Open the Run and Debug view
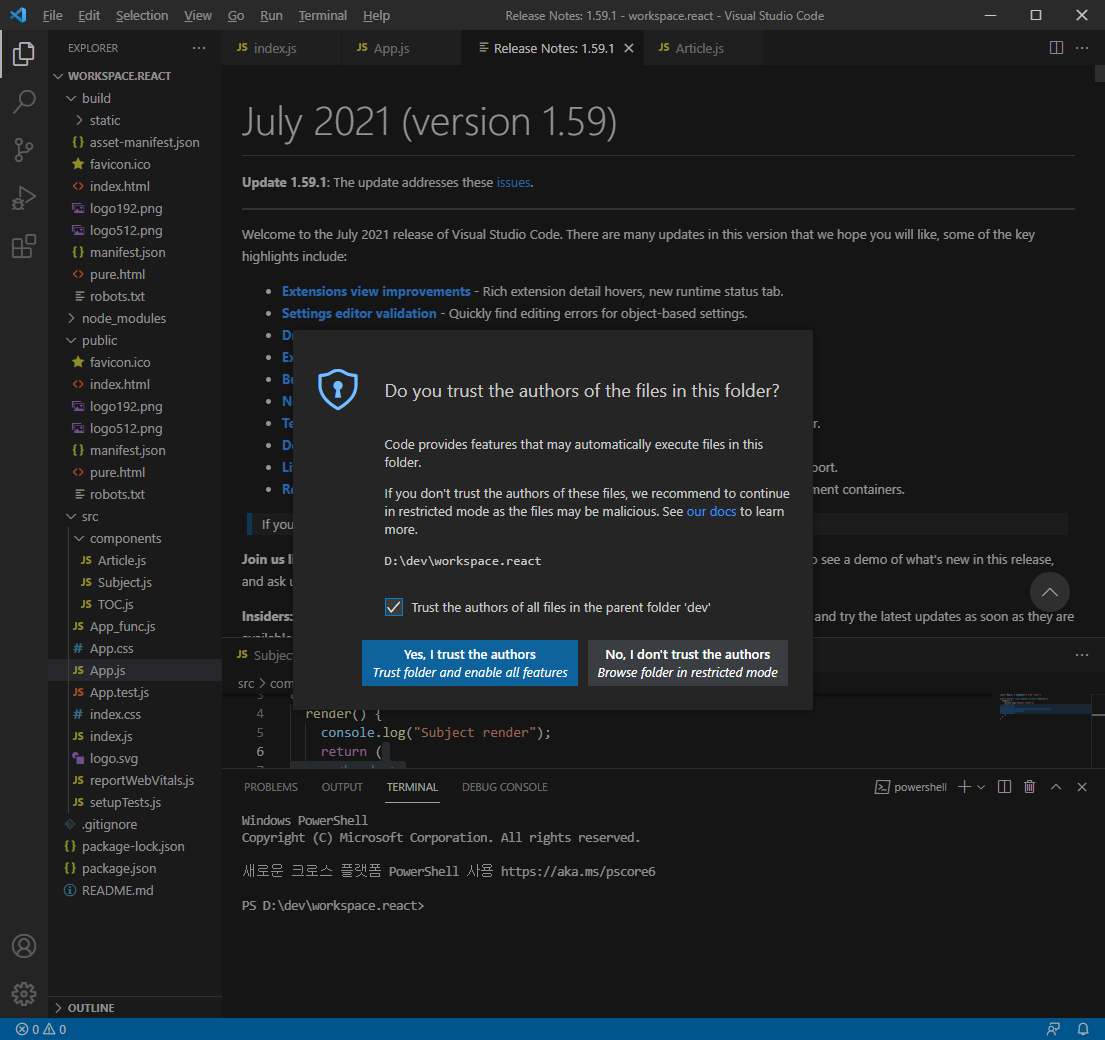 click(24, 198)
